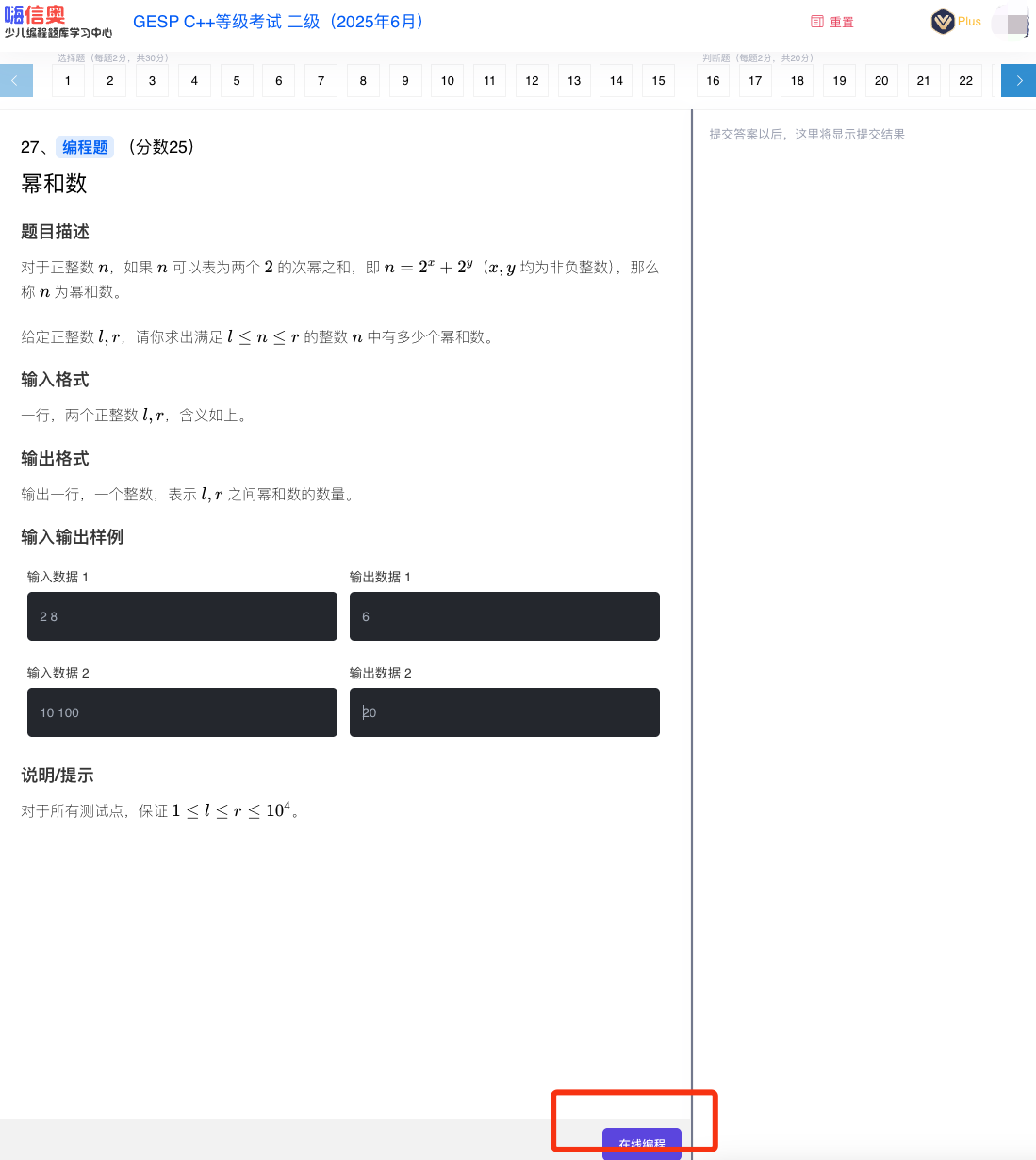1036x1160 pixels.
Task: Navigate to question 20
Action: click(x=882, y=81)
